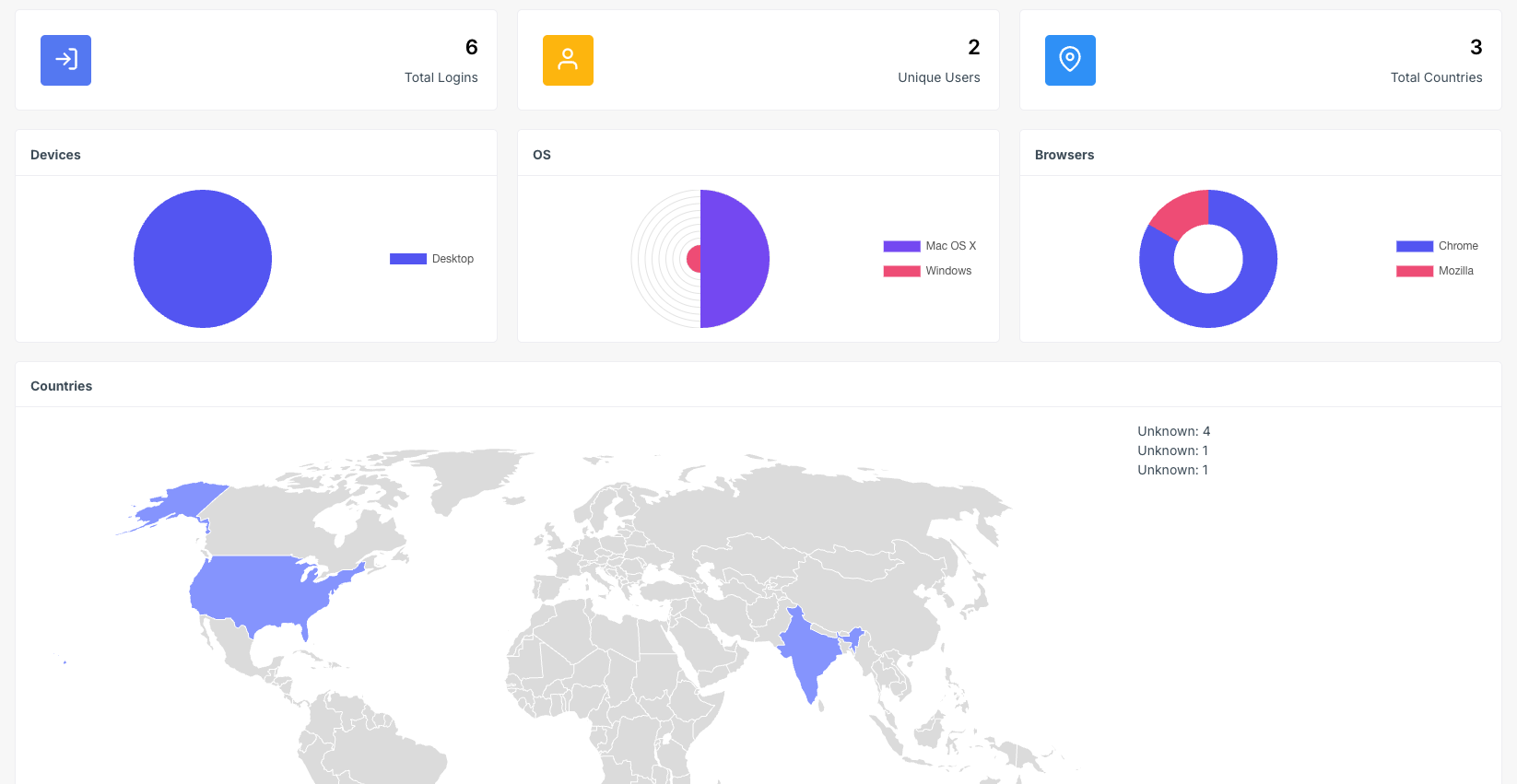1517x784 pixels.
Task: Click the Countries card heading
Action: point(61,386)
